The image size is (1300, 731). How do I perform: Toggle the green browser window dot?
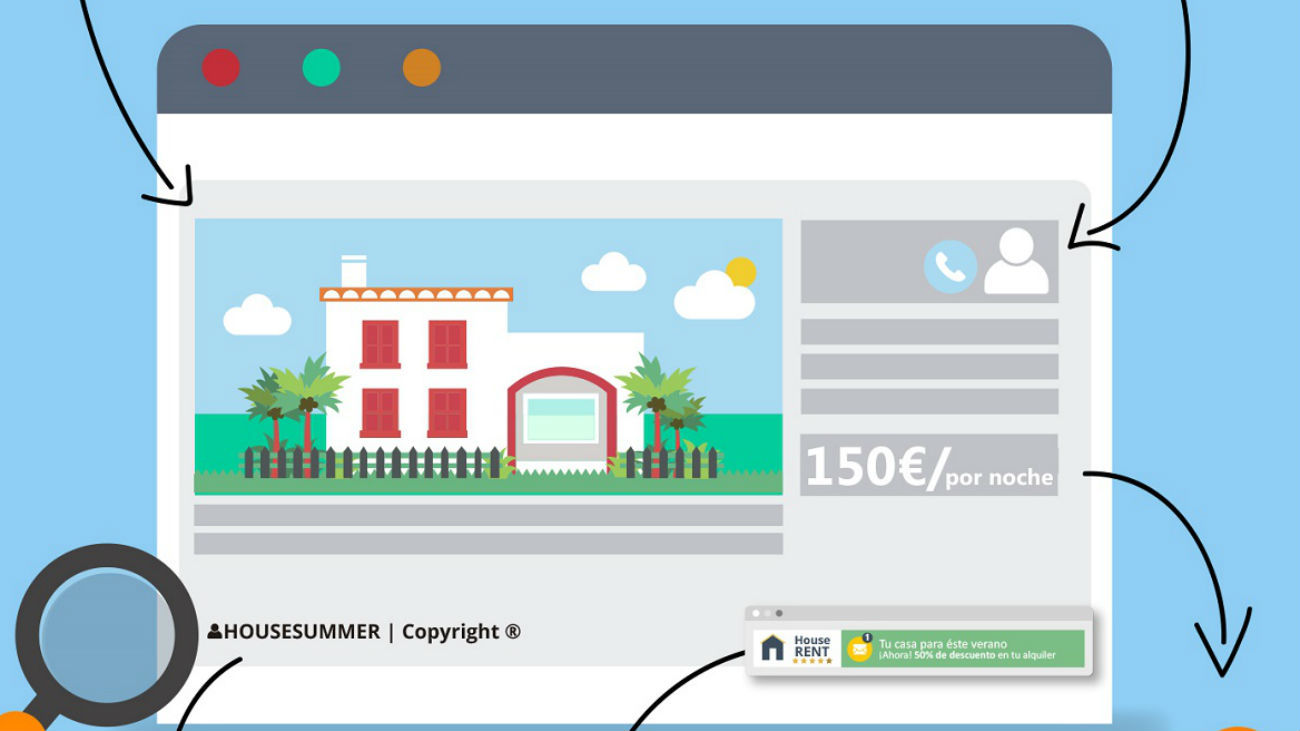coord(320,68)
